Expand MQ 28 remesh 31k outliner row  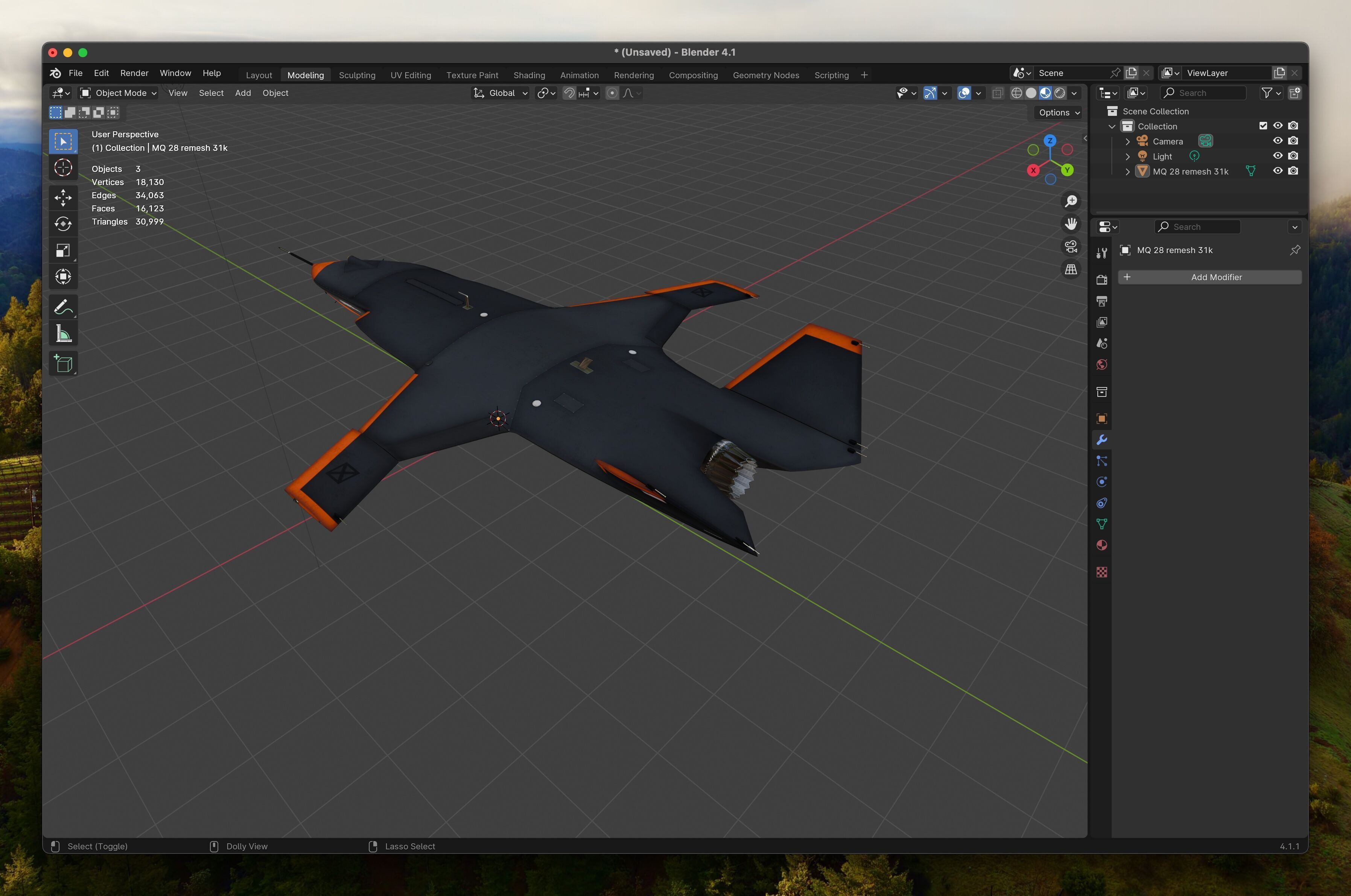(x=1127, y=172)
